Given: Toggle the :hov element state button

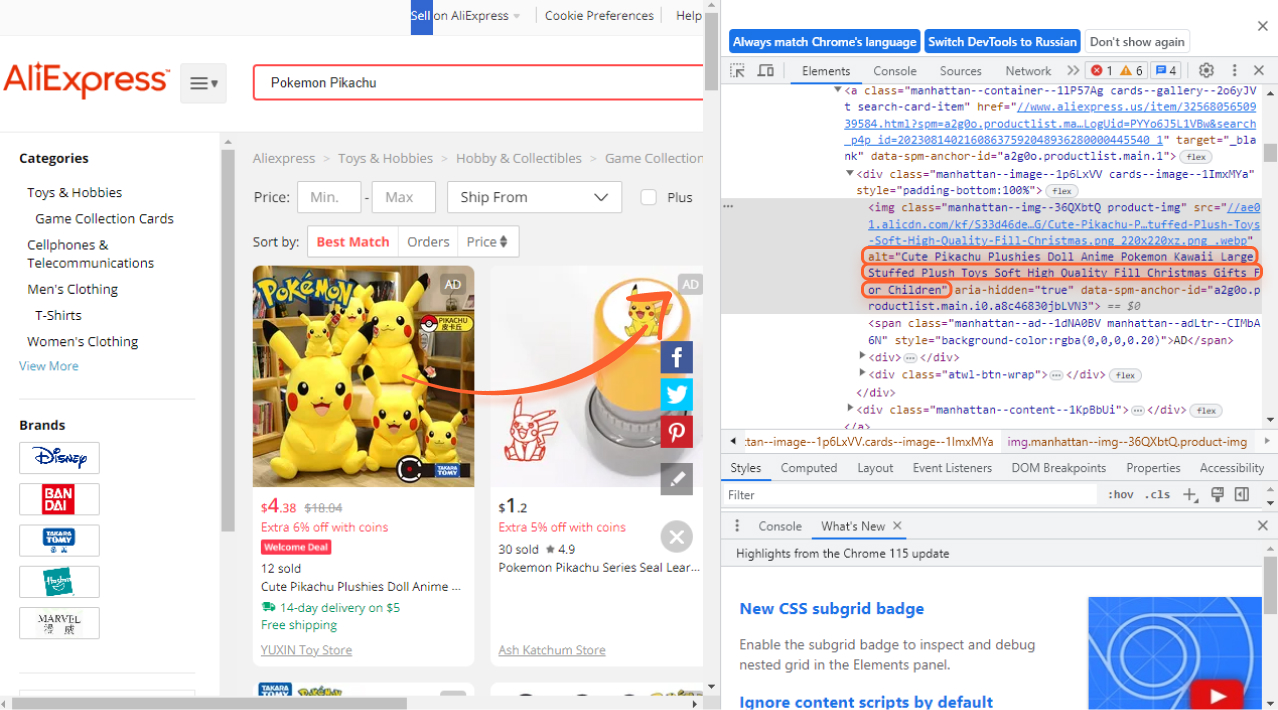Looking at the screenshot, I should [x=1121, y=495].
